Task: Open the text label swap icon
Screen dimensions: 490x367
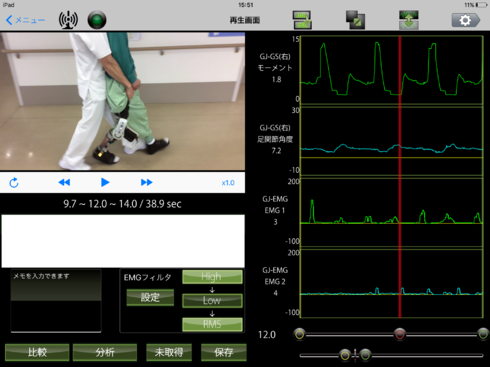Action: pos(302,20)
